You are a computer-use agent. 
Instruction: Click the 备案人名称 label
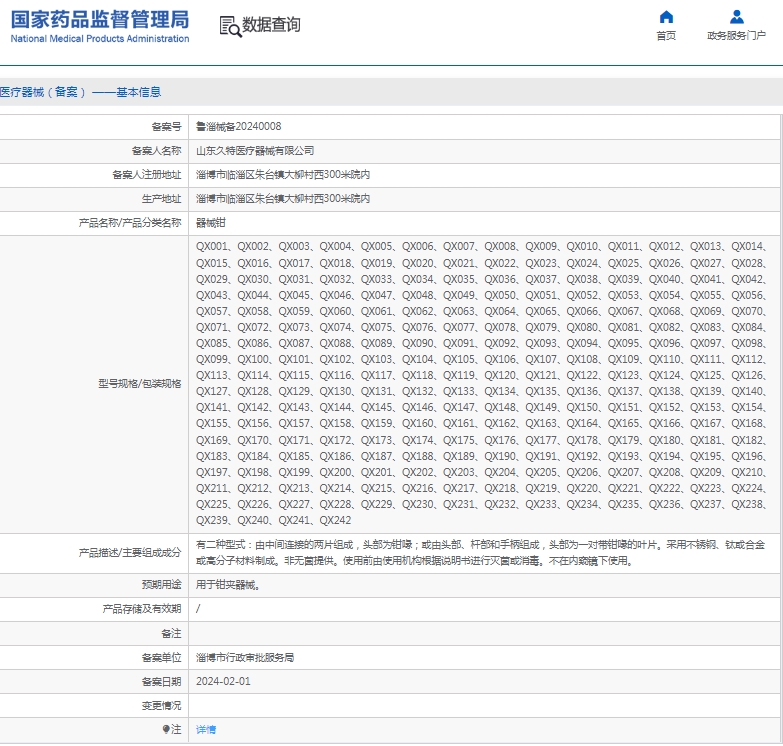click(156, 150)
